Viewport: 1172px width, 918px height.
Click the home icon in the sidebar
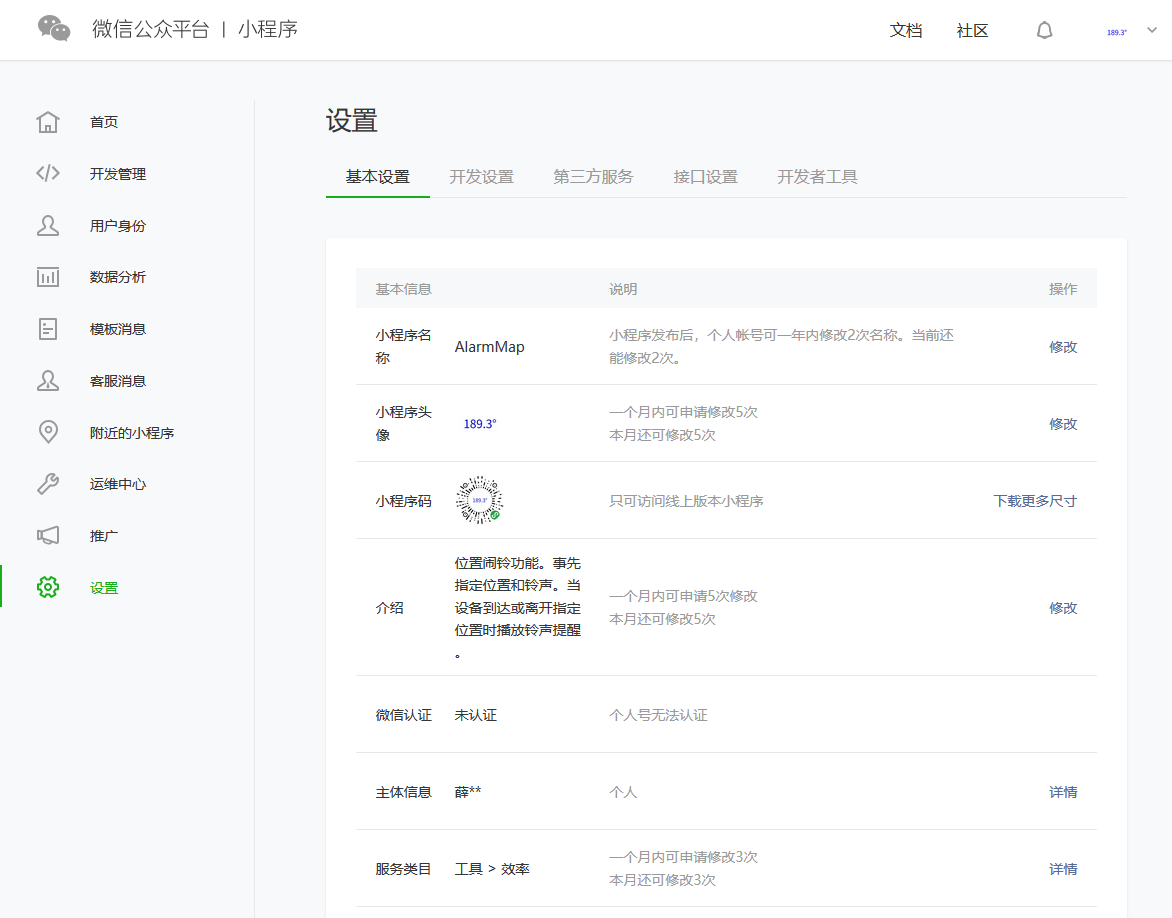[48, 122]
